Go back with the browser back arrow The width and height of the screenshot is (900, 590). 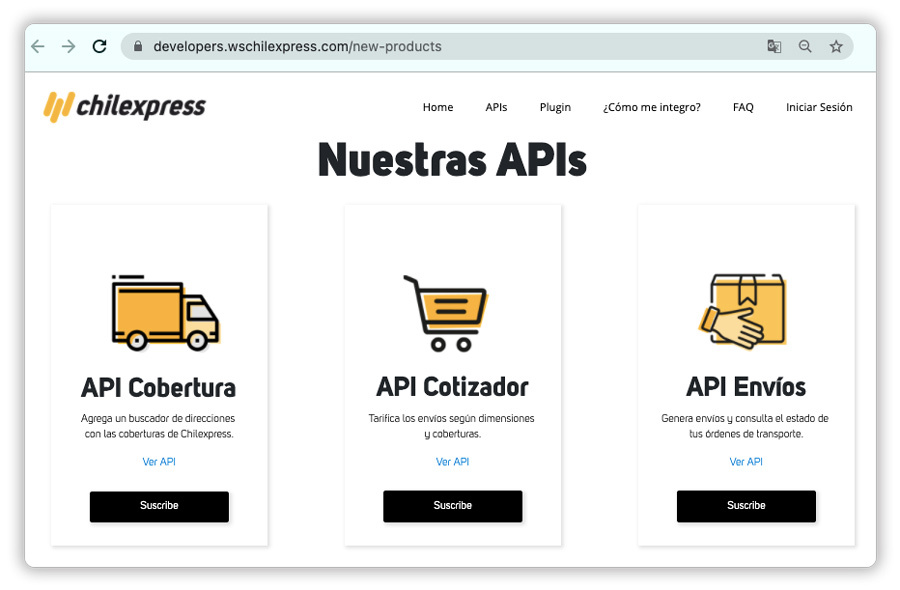38,46
